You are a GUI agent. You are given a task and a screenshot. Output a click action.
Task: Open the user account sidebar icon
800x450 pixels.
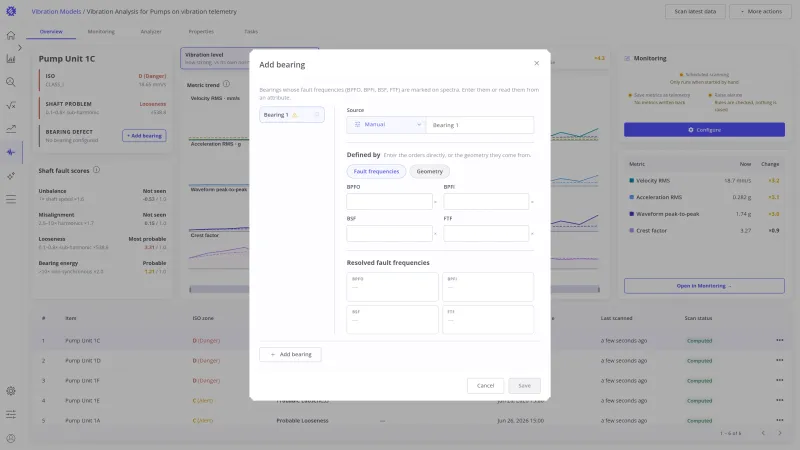pos(11,438)
